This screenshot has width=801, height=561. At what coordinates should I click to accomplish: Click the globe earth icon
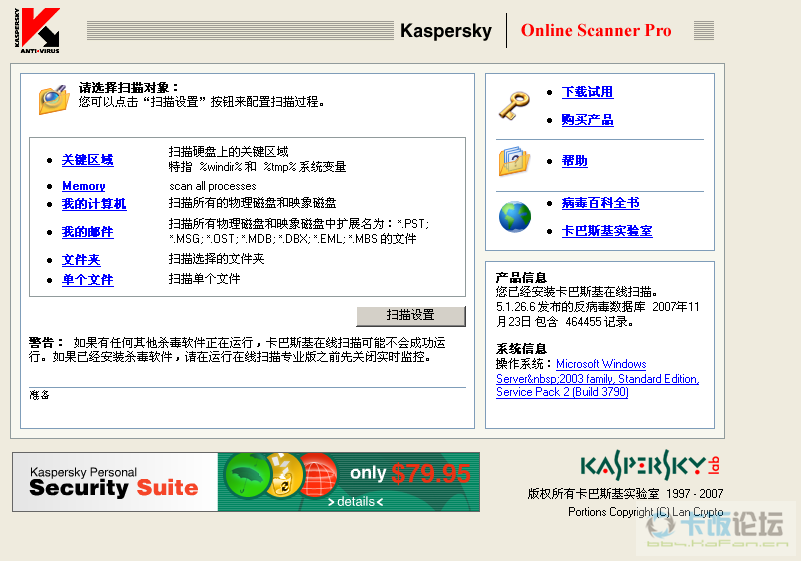coord(515,217)
